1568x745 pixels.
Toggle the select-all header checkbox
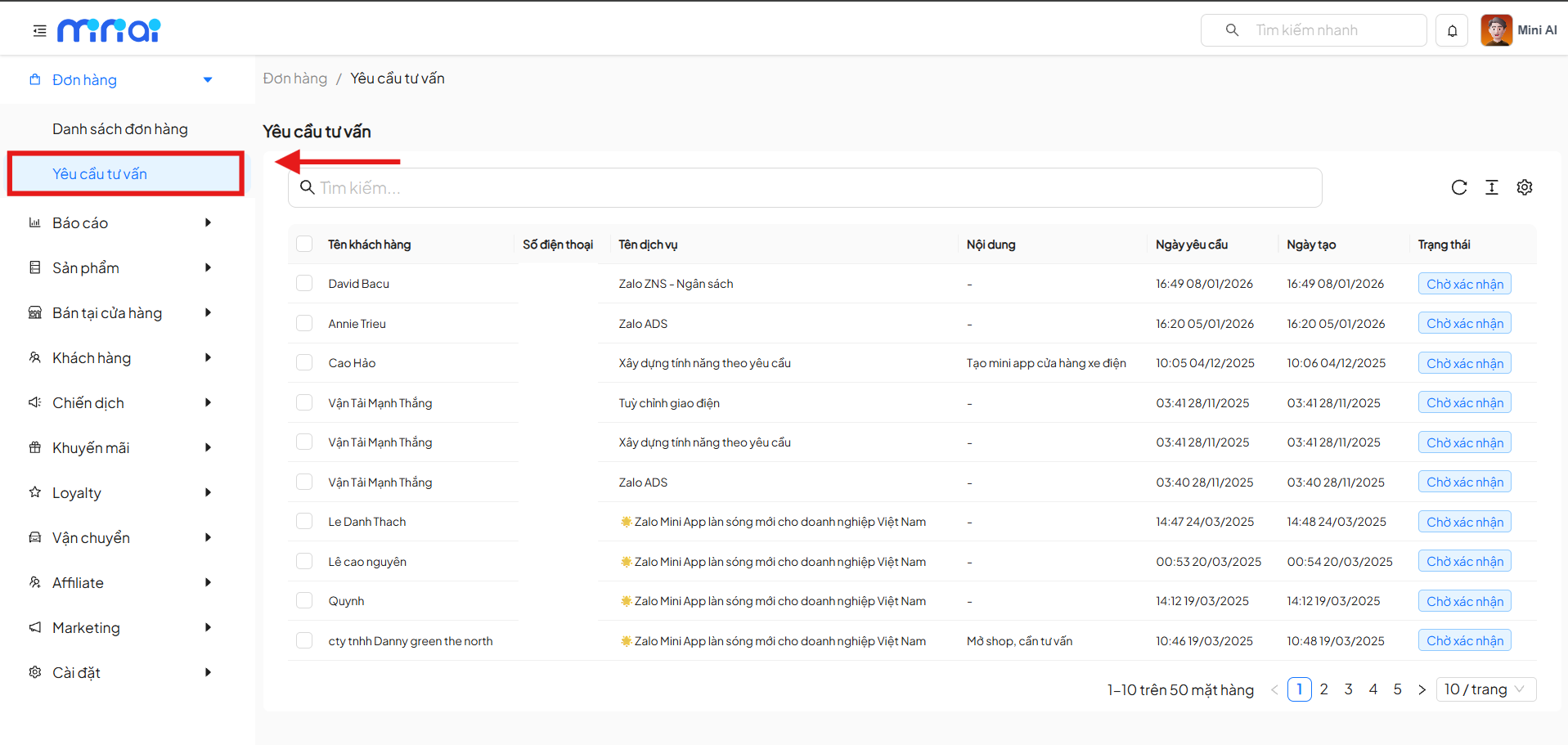[x=304, y=245]
